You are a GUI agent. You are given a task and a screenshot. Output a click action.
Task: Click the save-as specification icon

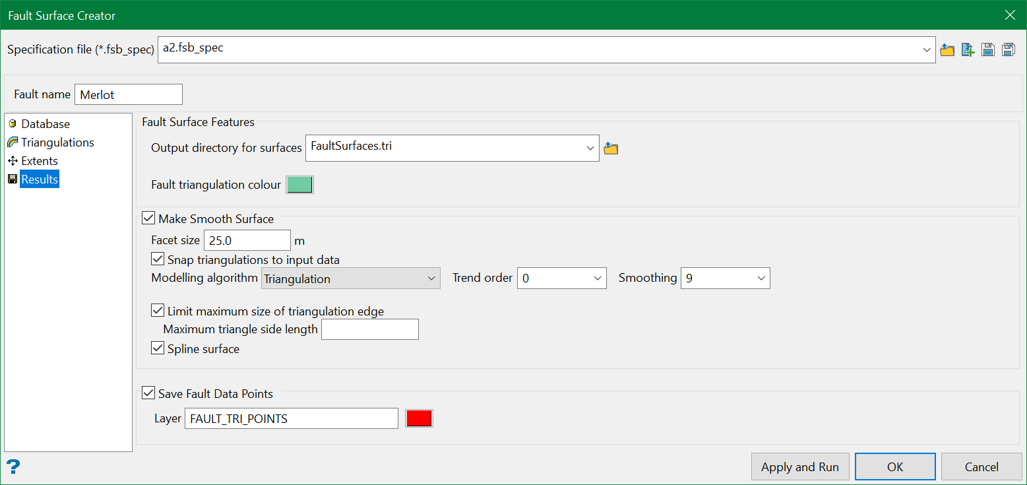(1009, 50)
